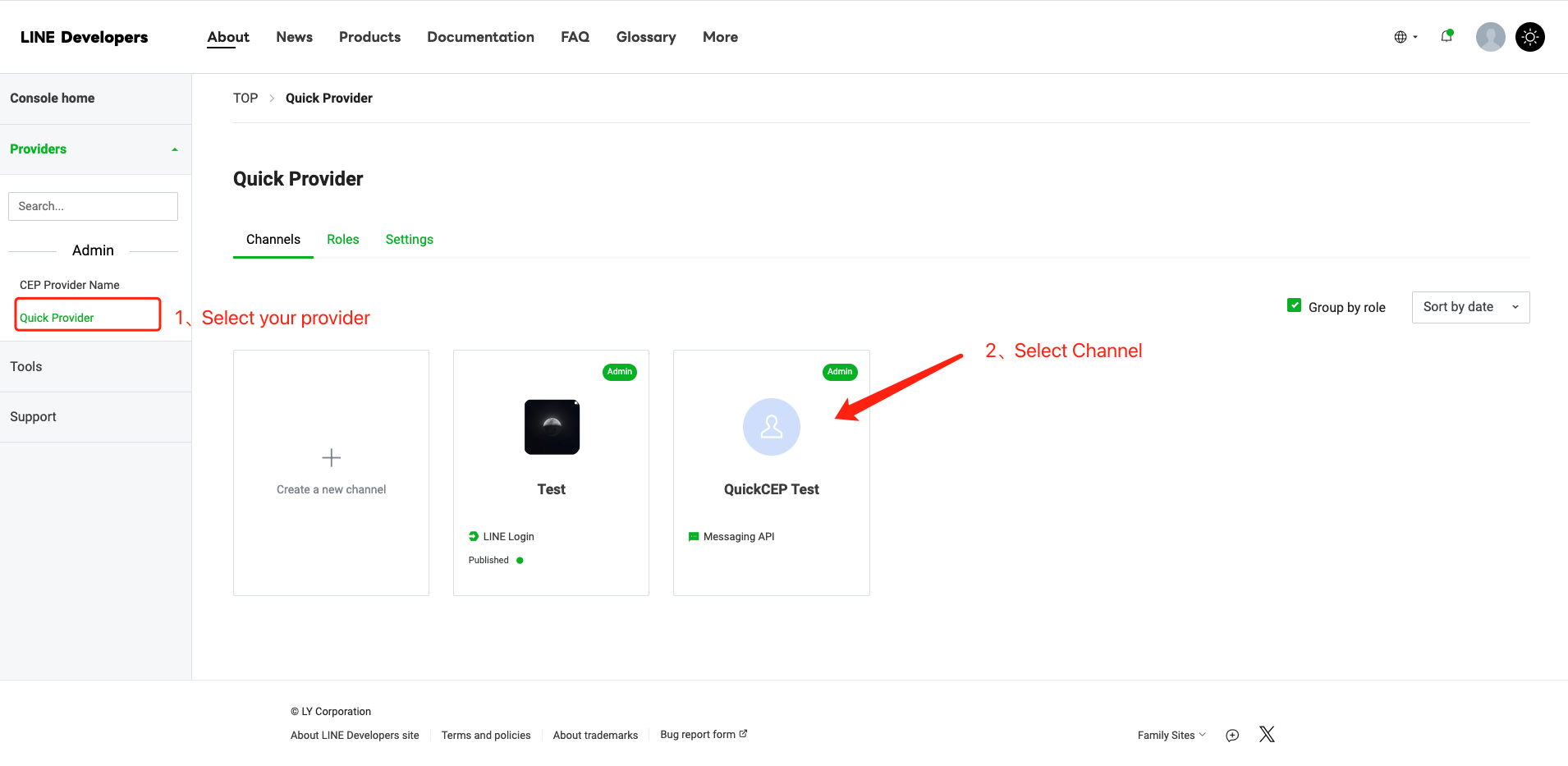
Task: Click the plus icon to create a channel
Action: point(331,457)
